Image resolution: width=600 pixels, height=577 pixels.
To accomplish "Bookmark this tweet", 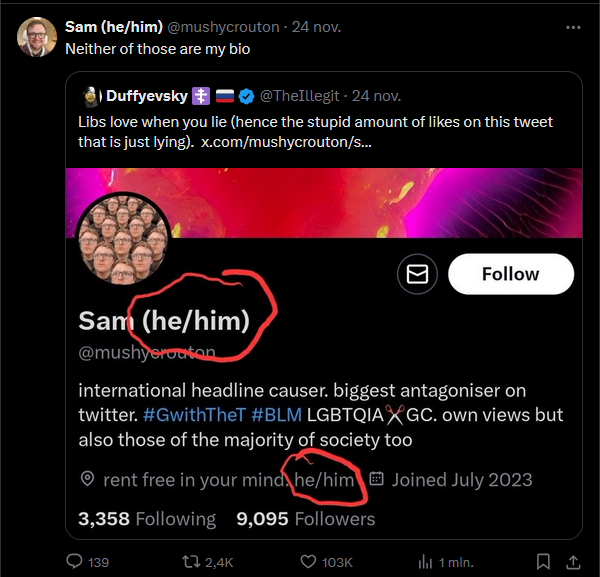I will coord(543,562).
